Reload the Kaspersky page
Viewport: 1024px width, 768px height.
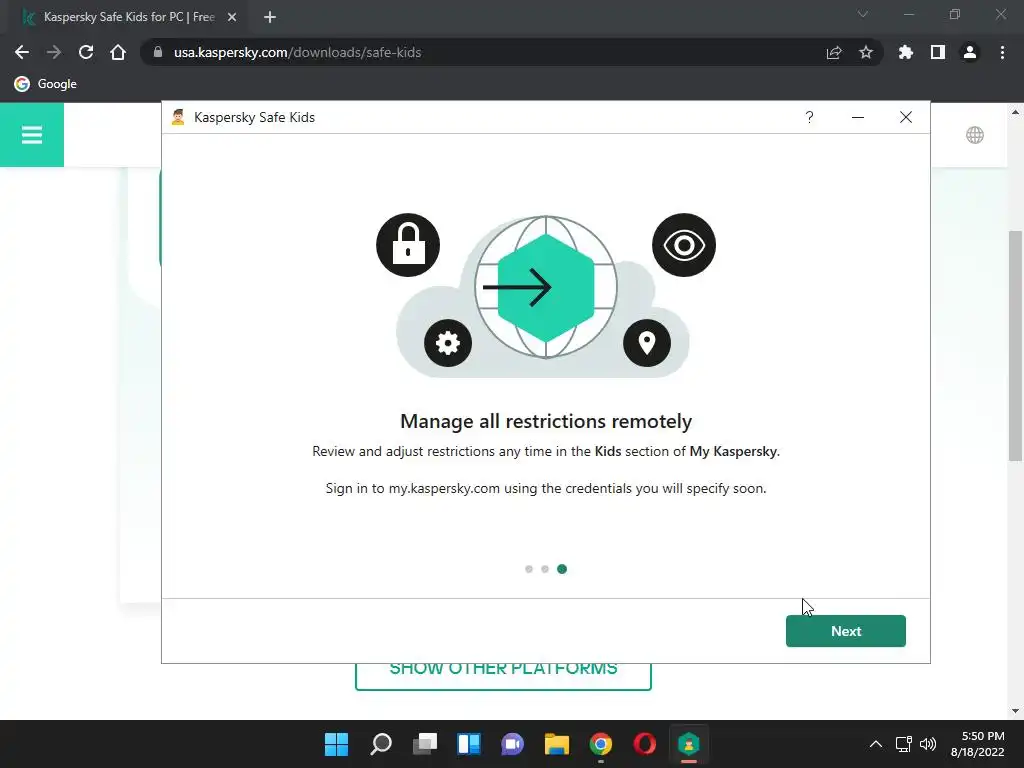point(86,52)
